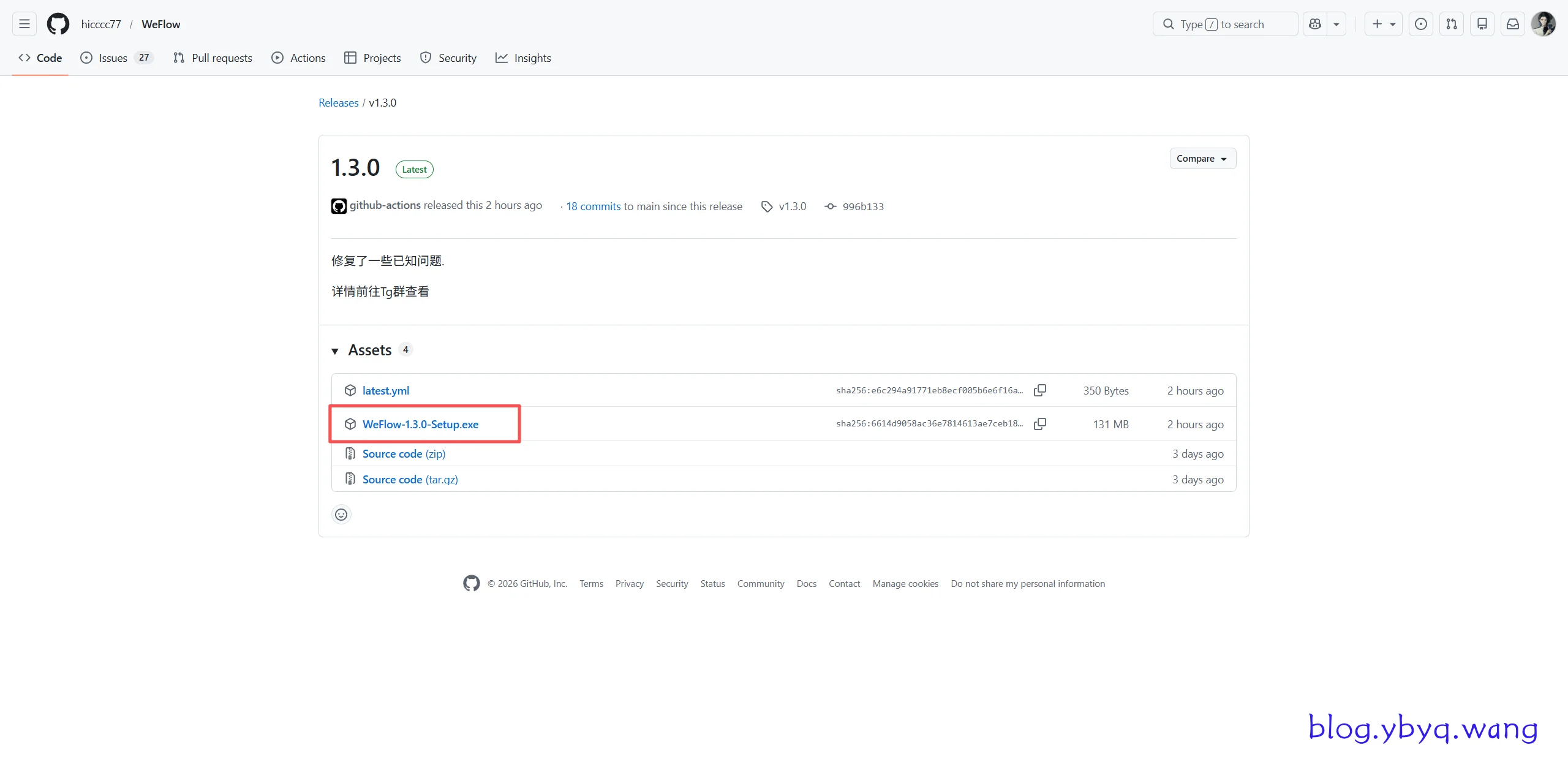Open the Copilot chat icon
The height and width of the screenshot is (775, 1568).
(1314, 24)
